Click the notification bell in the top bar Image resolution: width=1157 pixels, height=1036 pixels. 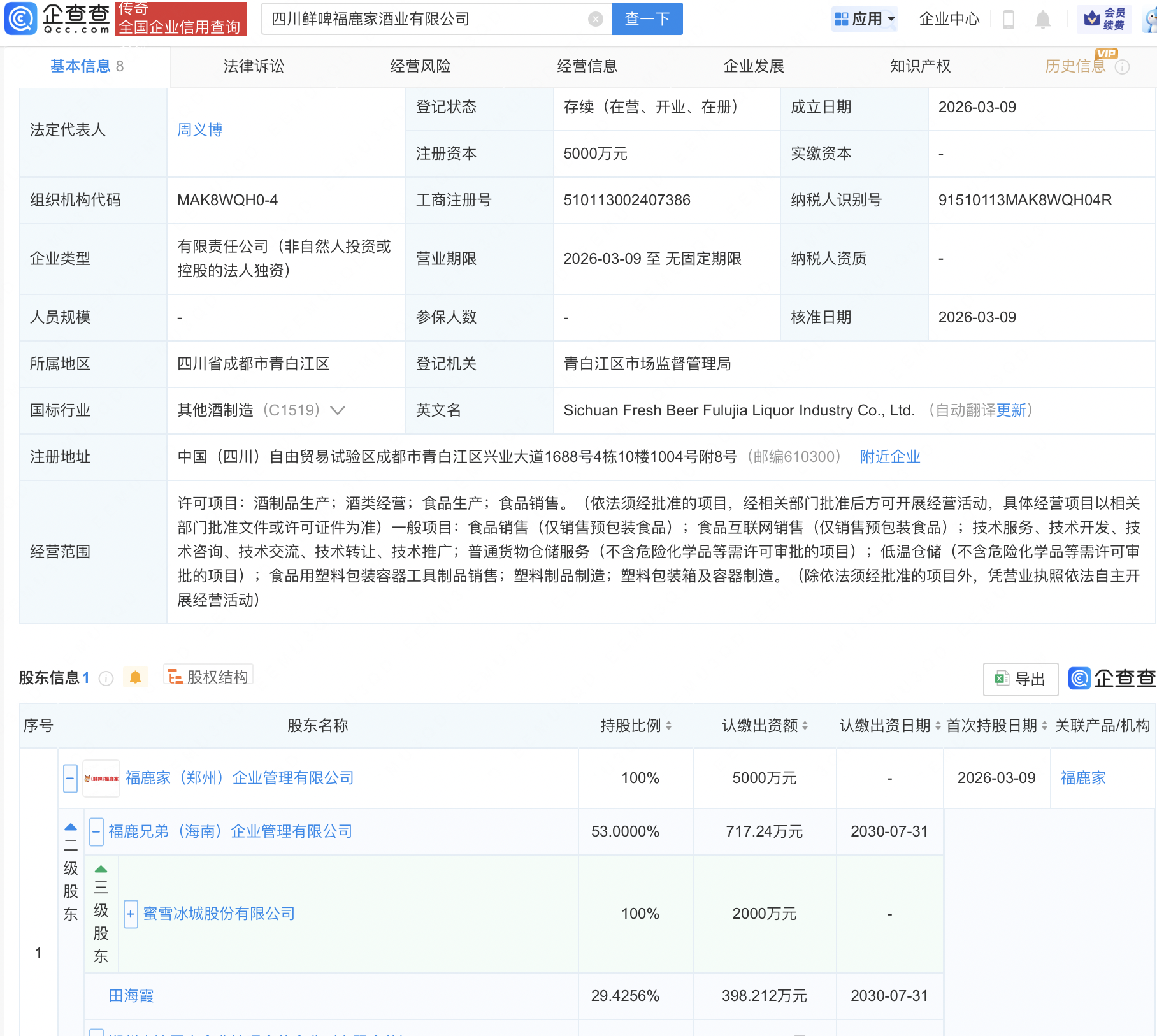click(x=1042, y=20)
